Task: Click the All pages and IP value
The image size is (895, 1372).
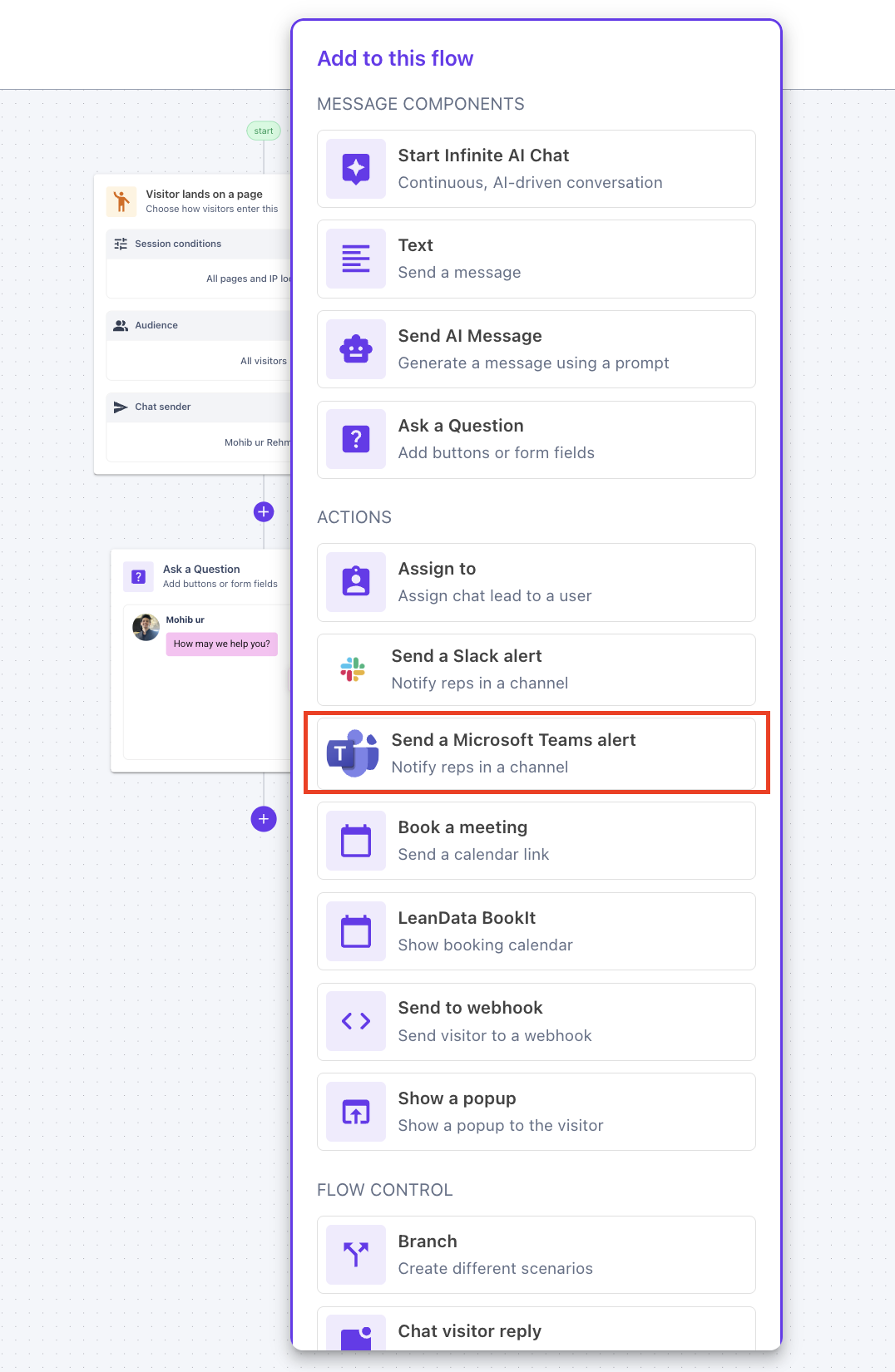Action: point(249,279)
